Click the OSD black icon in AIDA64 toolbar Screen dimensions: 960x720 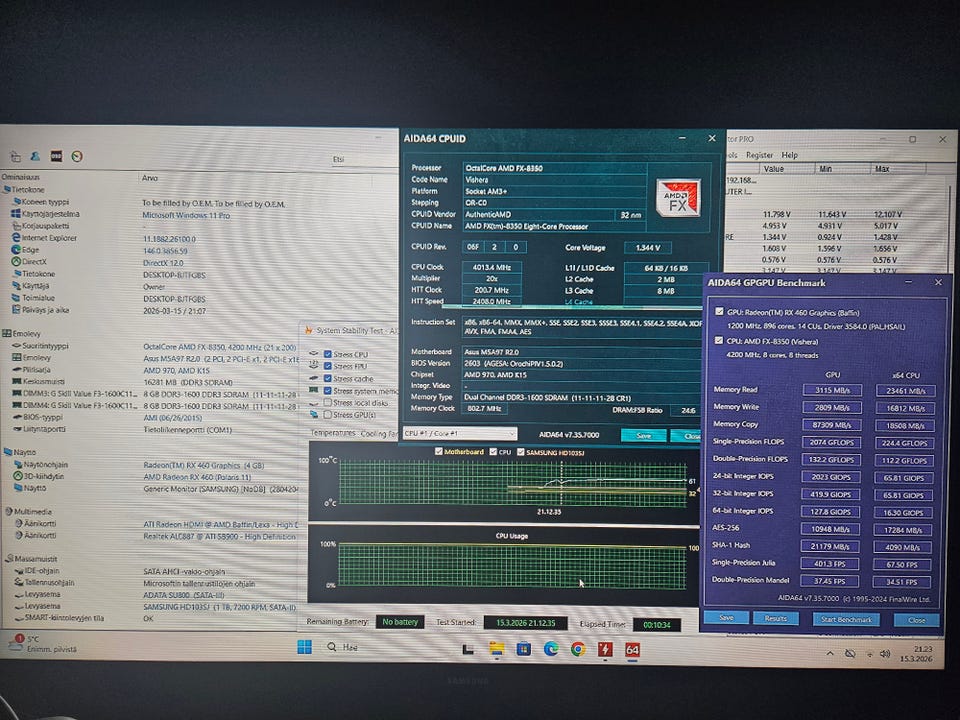[x=56, y=156]
